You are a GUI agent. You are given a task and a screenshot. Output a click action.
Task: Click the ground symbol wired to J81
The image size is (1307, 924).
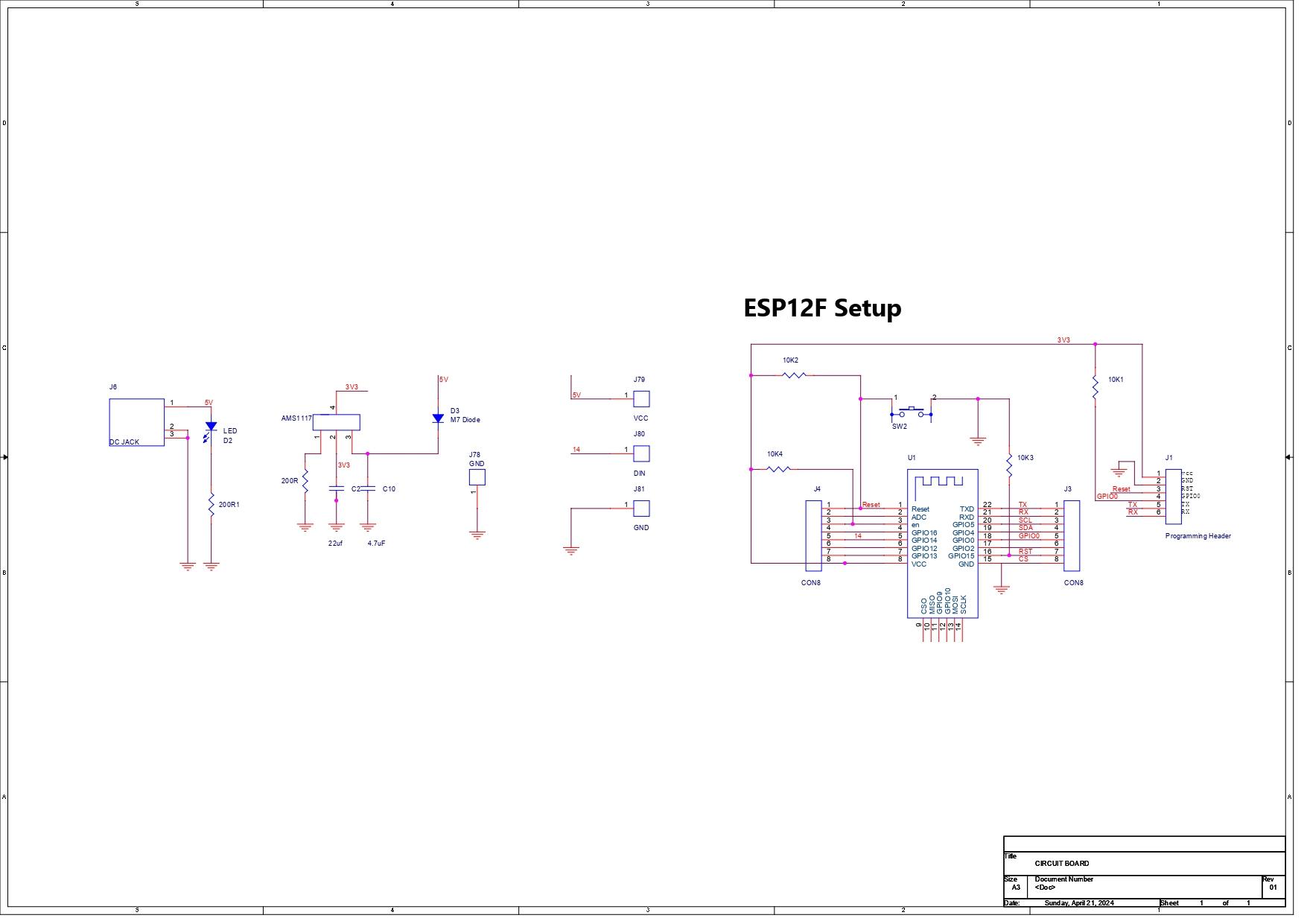pyautogui.click(x=571, y=551)
